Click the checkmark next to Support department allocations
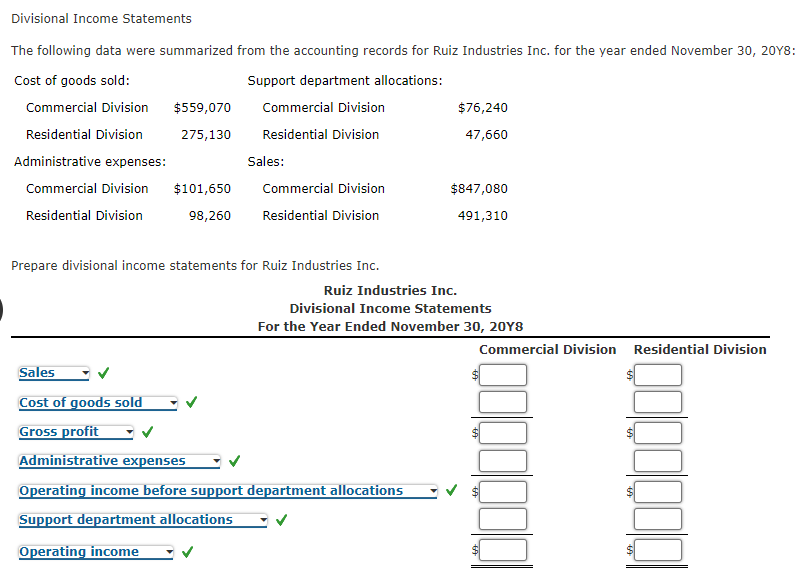812x580 pixels. coord(281,520)
